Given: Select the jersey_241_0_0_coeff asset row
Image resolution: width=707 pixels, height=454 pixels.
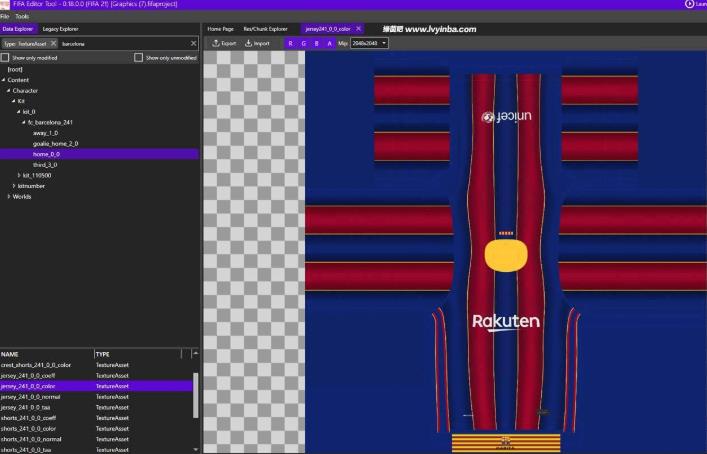Looking at the screenshot, I should click(x=96, y=376).
